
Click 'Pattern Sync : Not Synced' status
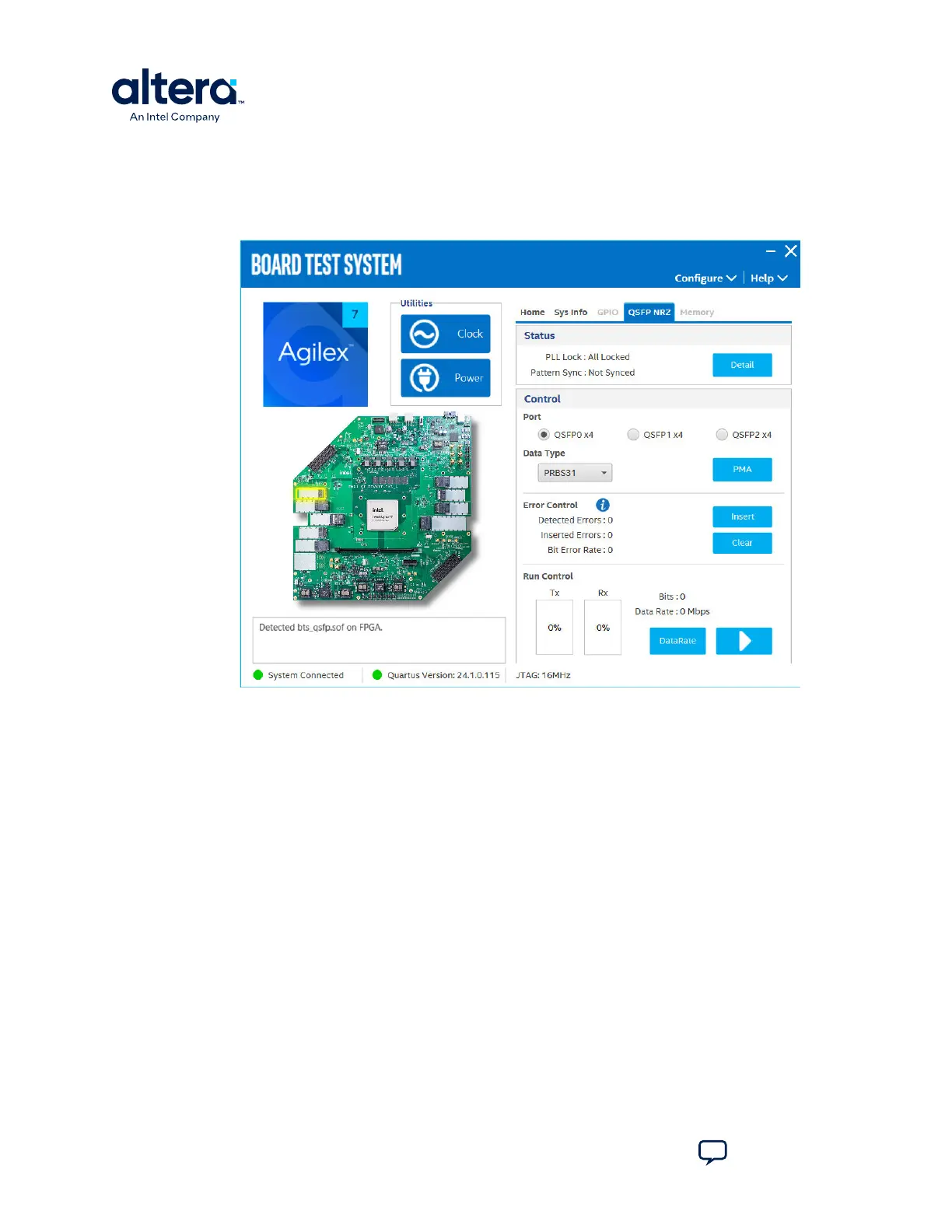[583, 373]
